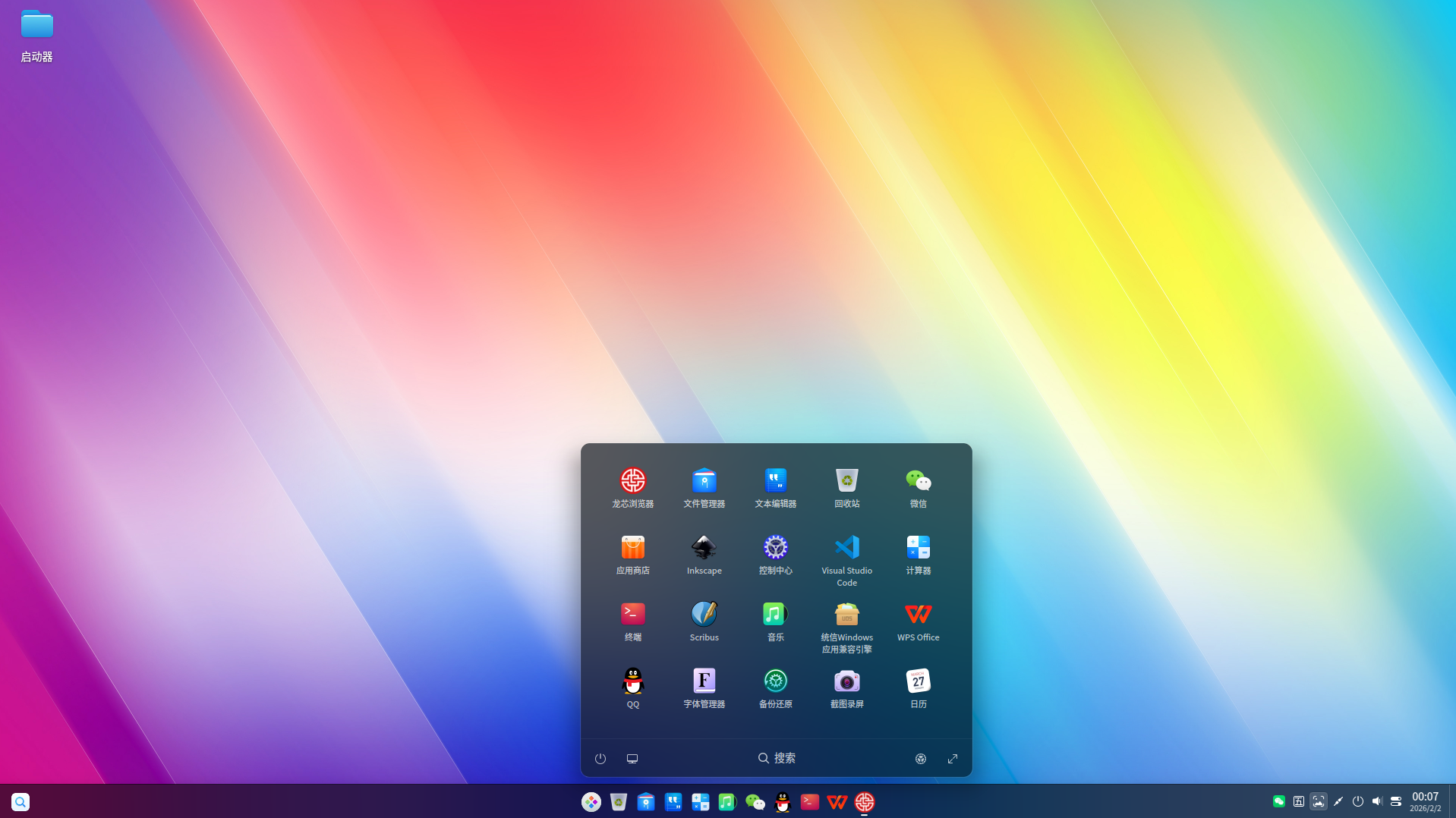
Task: Launch Scribus
Action: click(704, 612)
